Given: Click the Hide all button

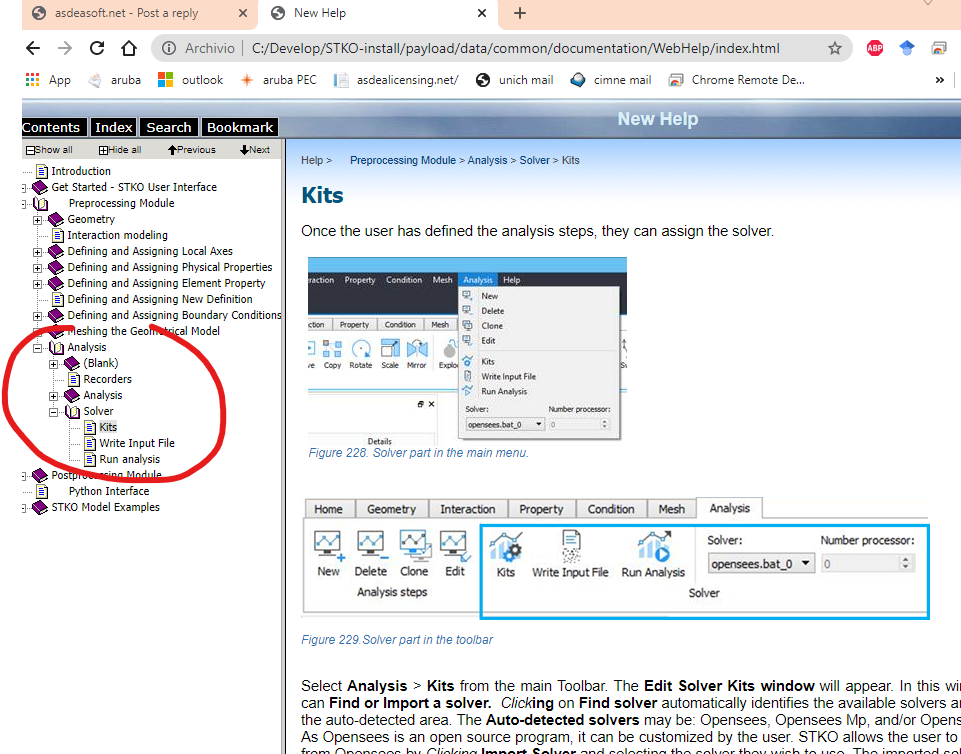Looking at the screenshot, I should coord(120,150).
